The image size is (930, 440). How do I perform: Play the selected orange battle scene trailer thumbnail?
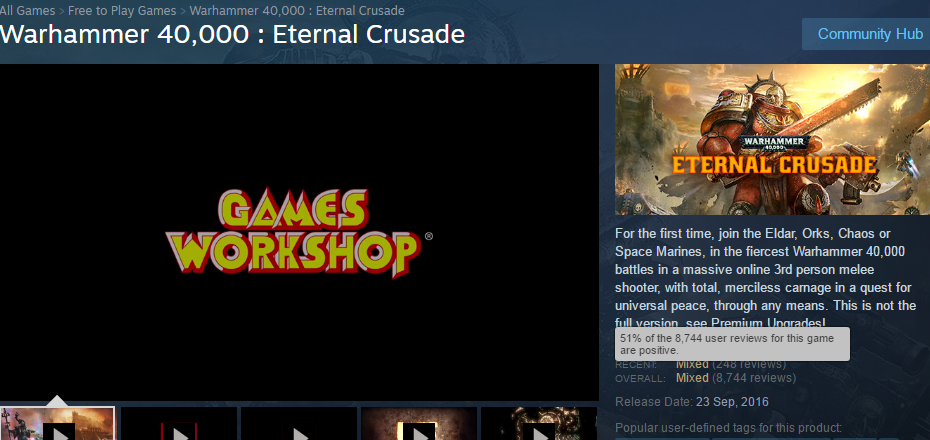click(x=58, y=423)
